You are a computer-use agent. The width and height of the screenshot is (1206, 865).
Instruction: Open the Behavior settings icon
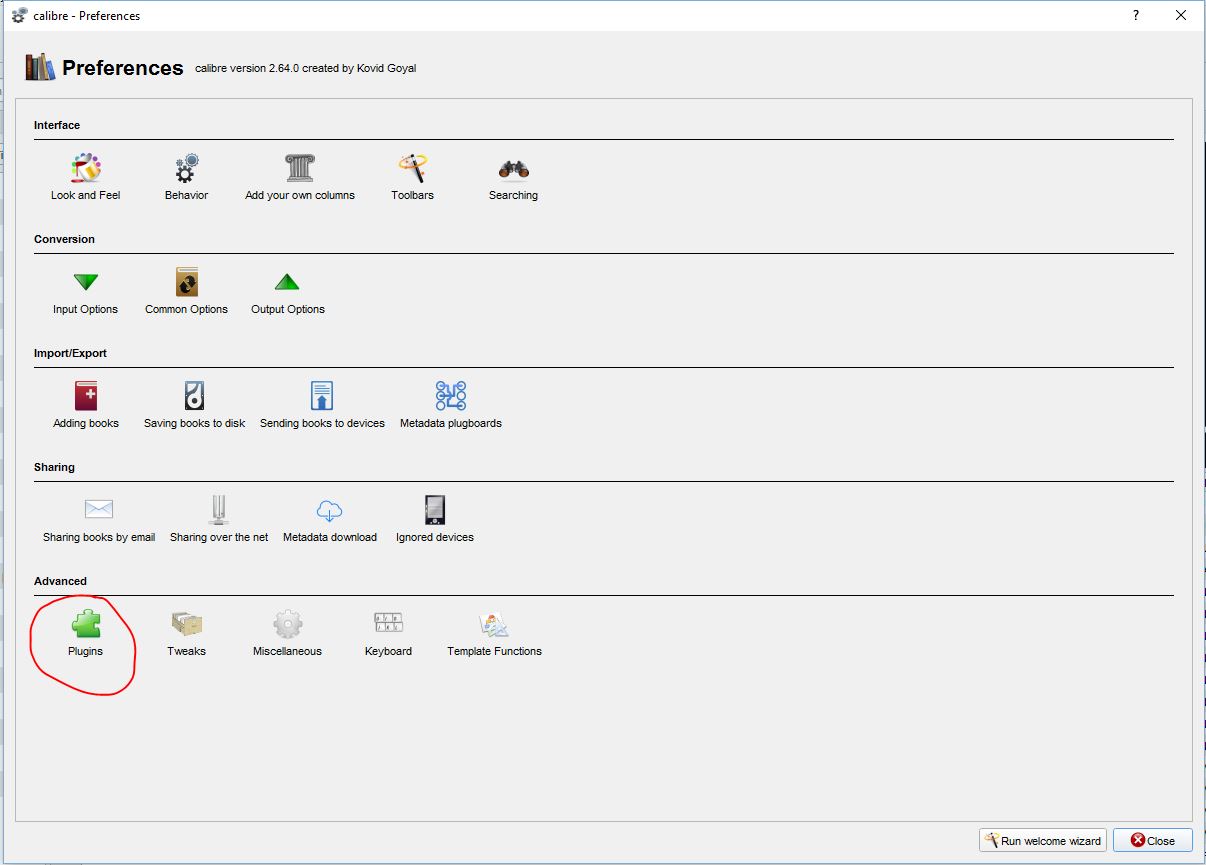click(187, 178)
